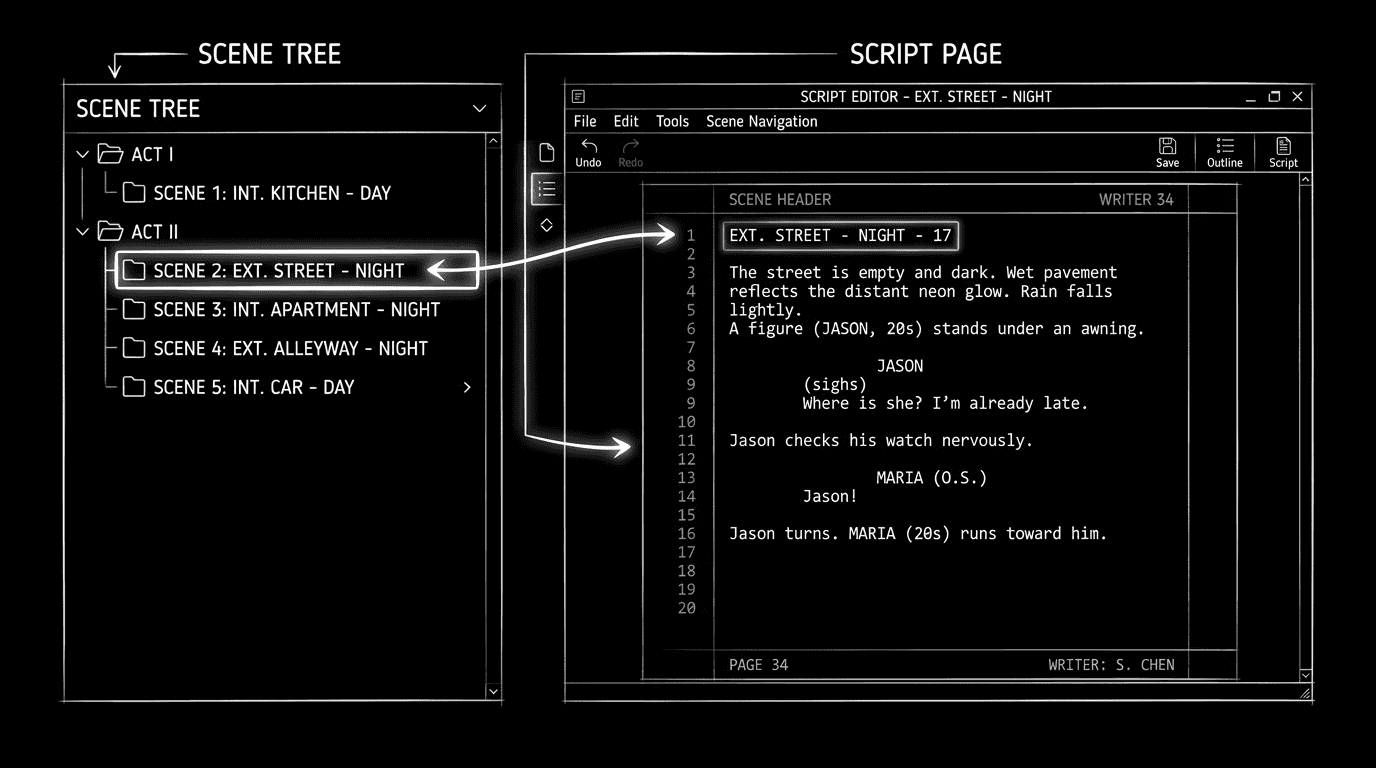
Task: Click the script editor scrollbar down arrow
Action: (1306, 675)
